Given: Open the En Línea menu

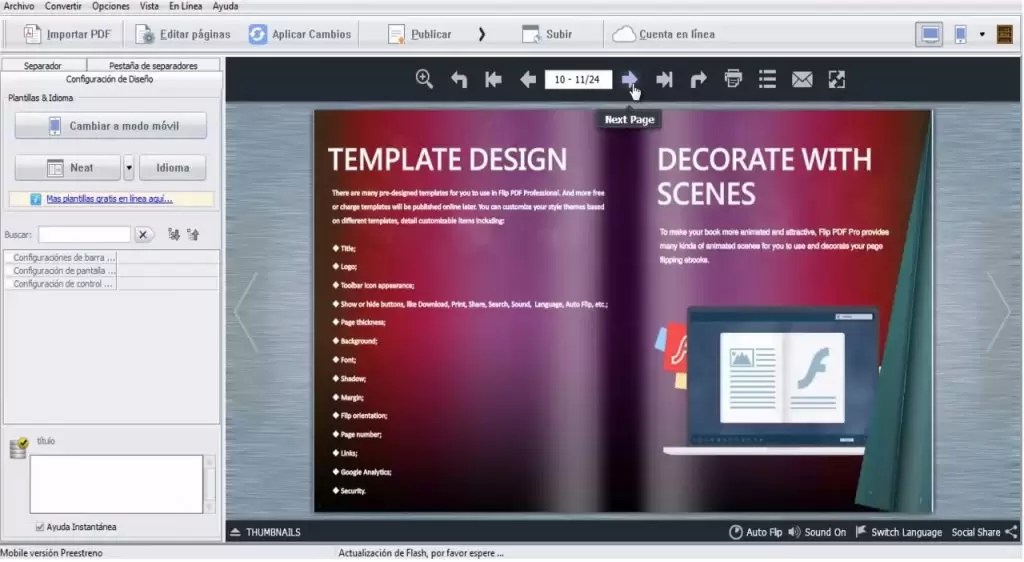Looking at the screenshot, I should coord(185,6).
